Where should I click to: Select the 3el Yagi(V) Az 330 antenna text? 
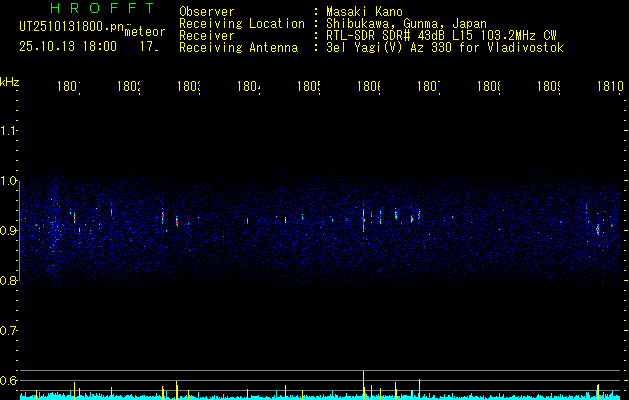coord(445,48)
